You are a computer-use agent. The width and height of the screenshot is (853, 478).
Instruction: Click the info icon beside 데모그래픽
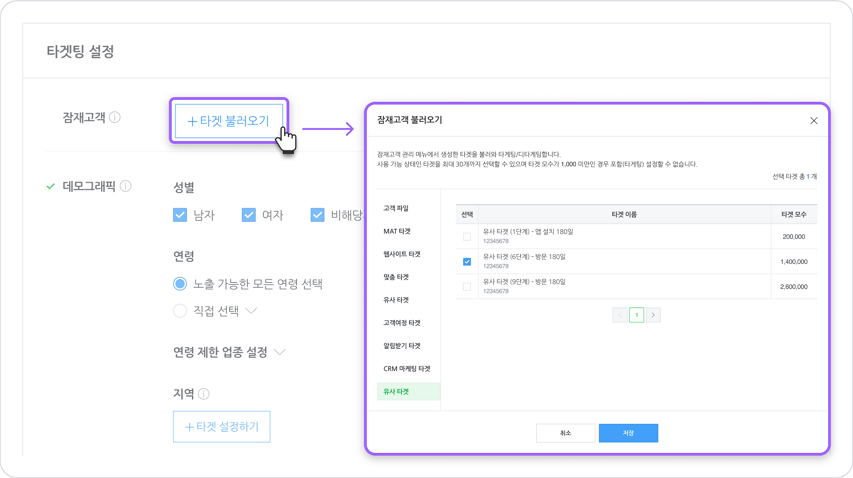[126, 186]
